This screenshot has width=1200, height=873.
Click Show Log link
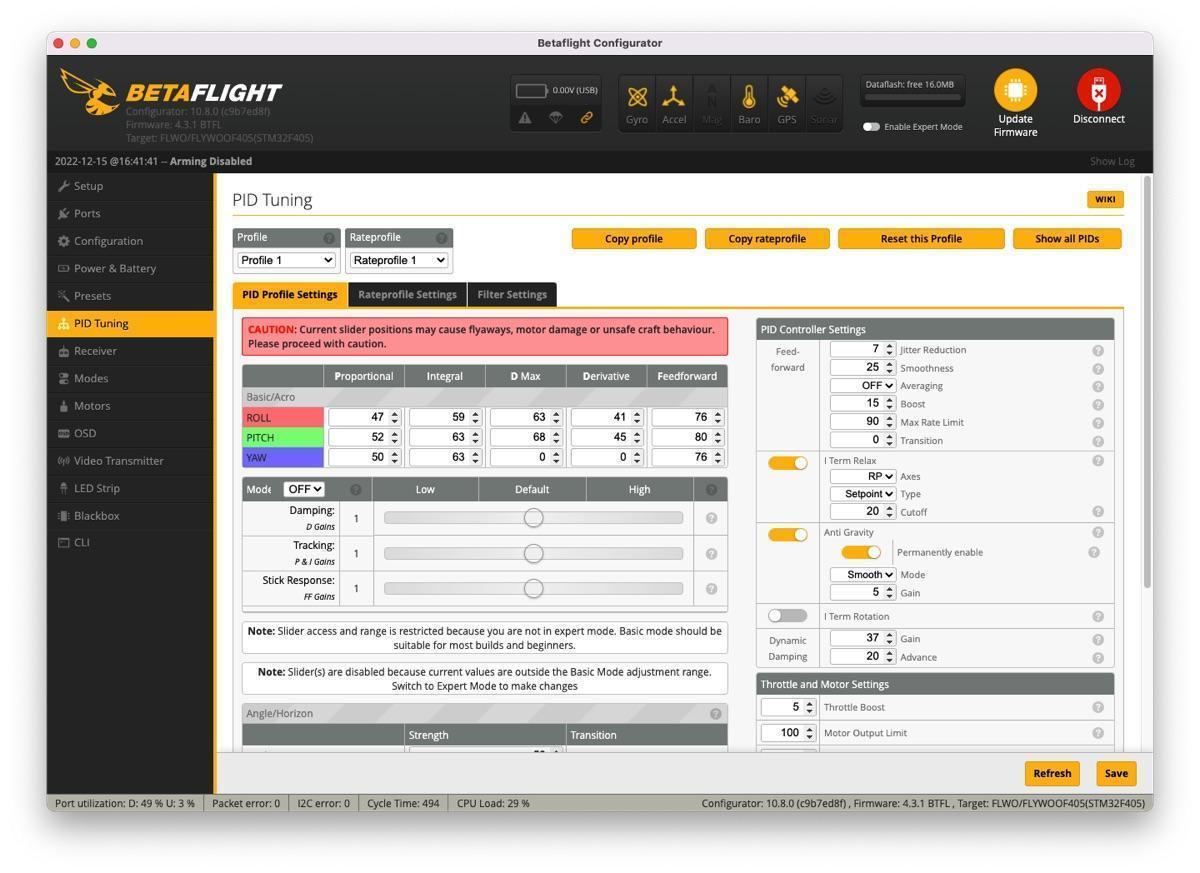1112,161
